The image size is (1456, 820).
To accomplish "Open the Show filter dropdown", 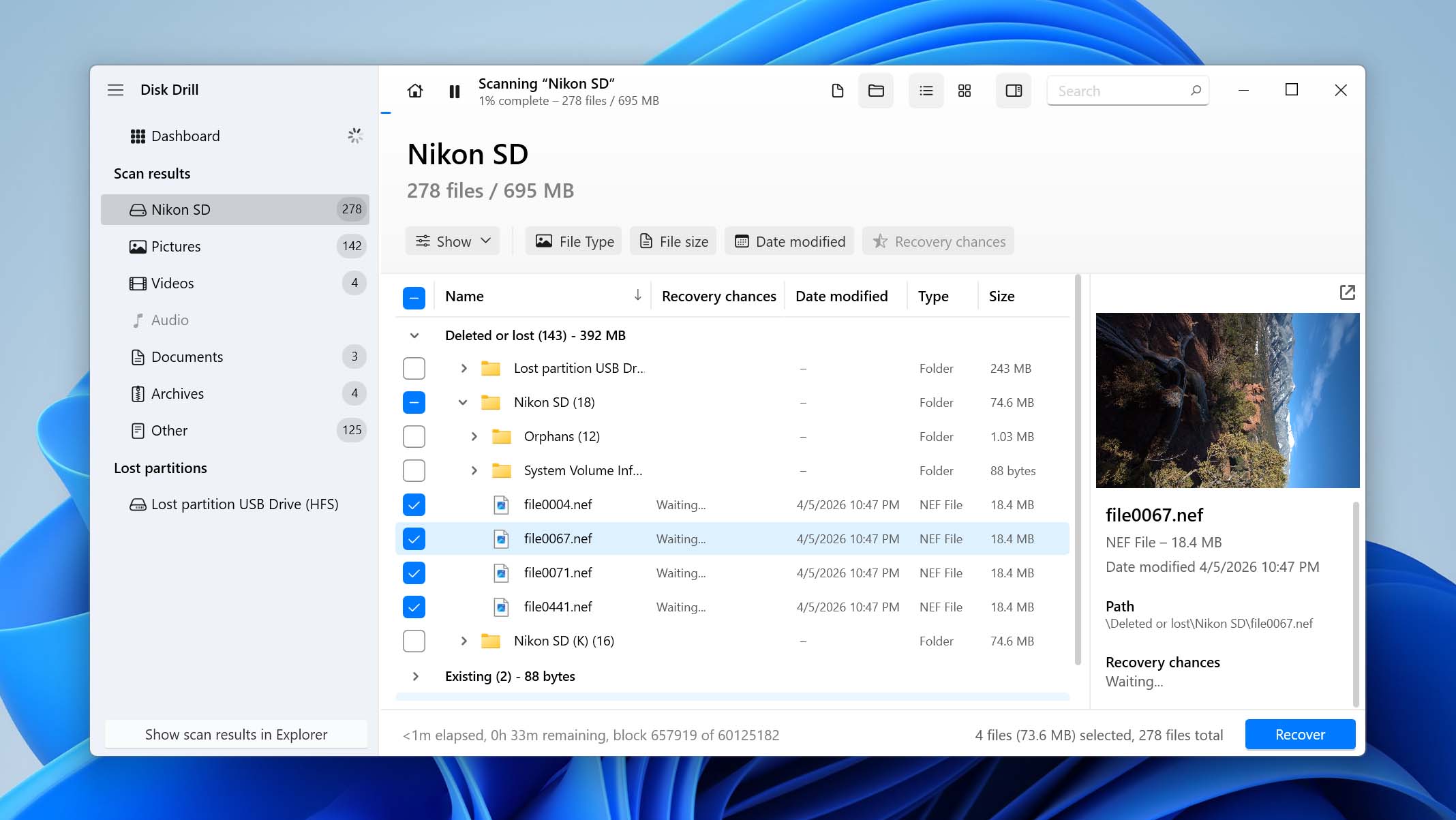I will point(452,241).
